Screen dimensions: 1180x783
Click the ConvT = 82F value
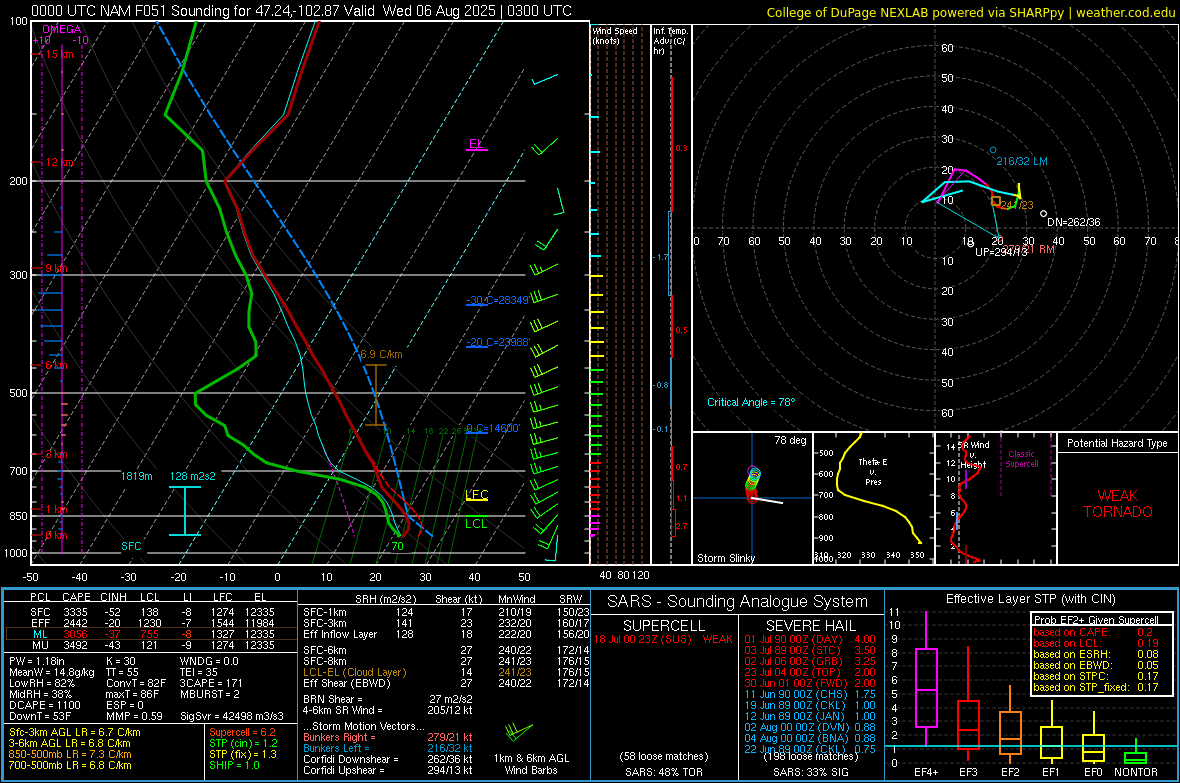[136, 683]
